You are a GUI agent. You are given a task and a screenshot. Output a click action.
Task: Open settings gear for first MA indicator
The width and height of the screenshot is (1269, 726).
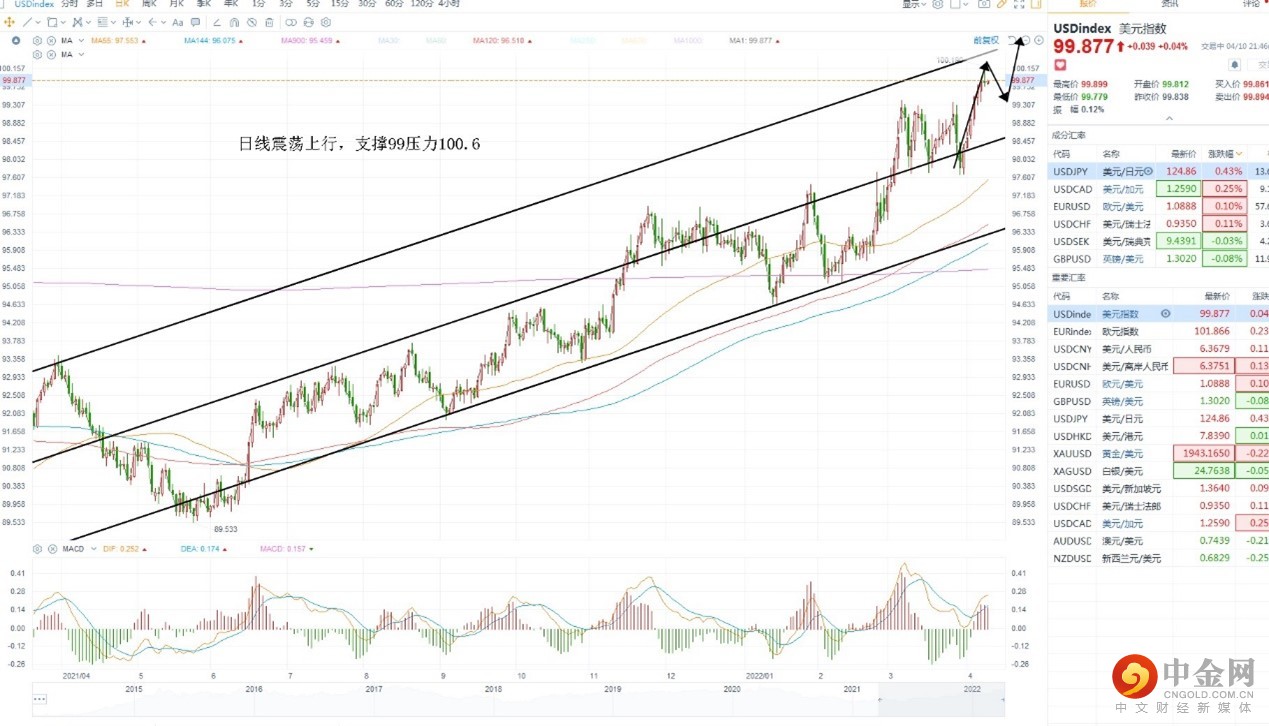coord(37,41)
